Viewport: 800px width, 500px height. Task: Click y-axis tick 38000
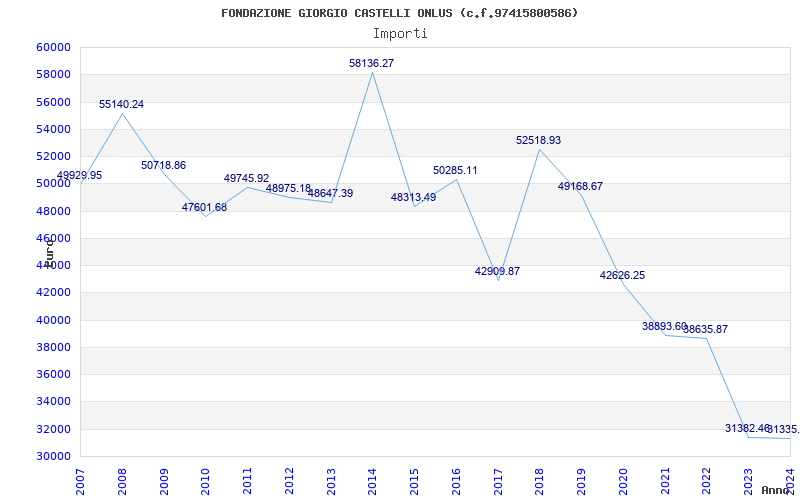coord(53,347)
